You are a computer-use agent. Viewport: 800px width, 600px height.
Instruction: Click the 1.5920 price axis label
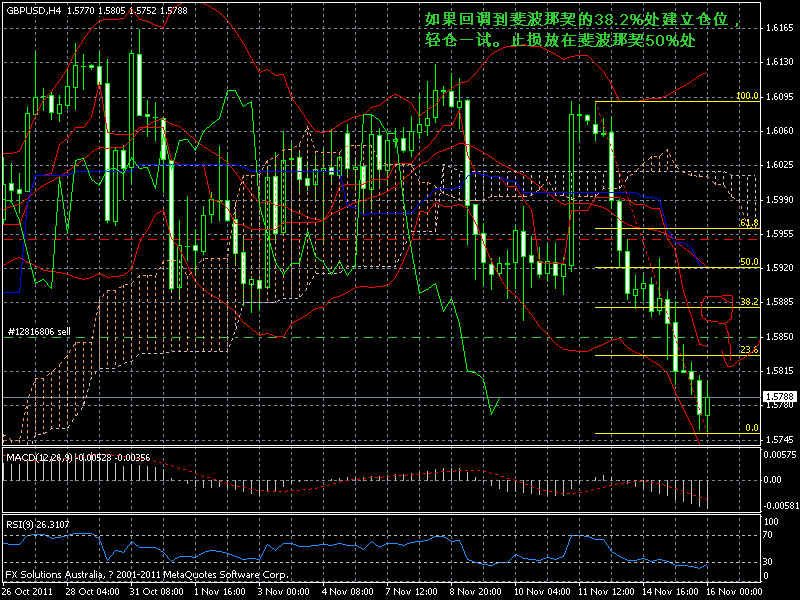pyautogui.click(x=780, y=268)
